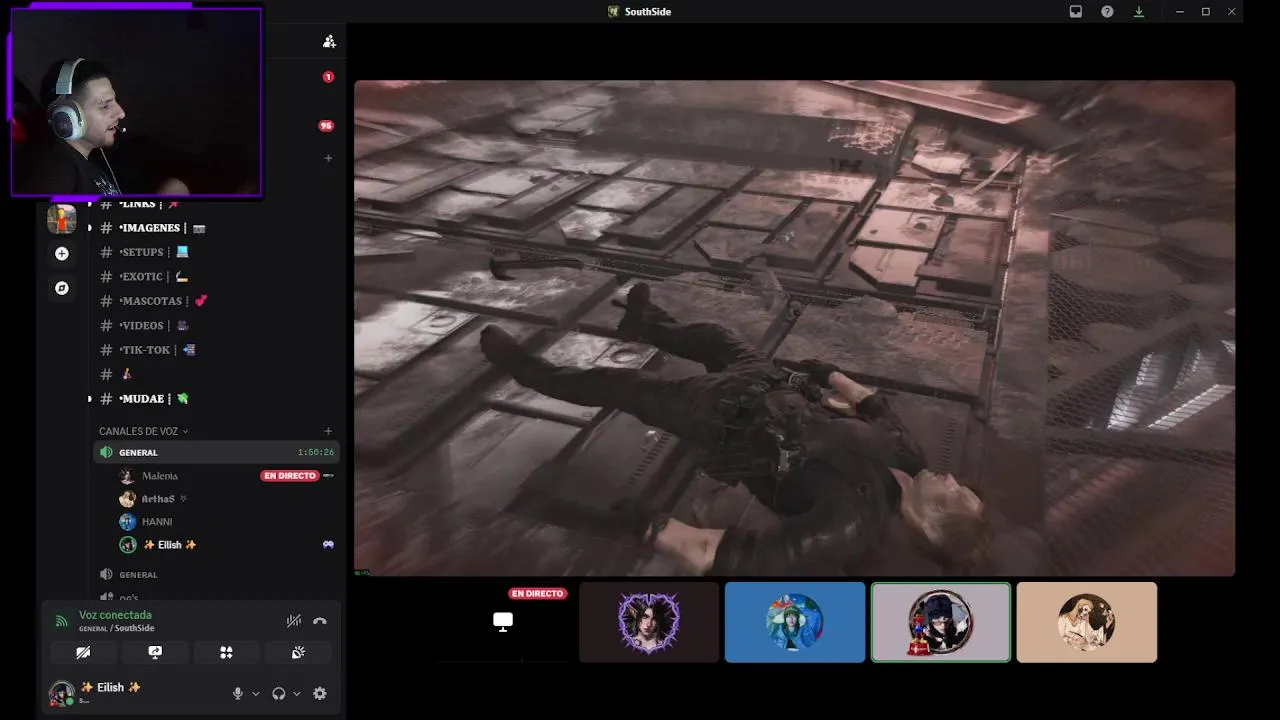Click the hash icon of the SETUPS channel
The image size is (1280, 720).
point(106,252)
